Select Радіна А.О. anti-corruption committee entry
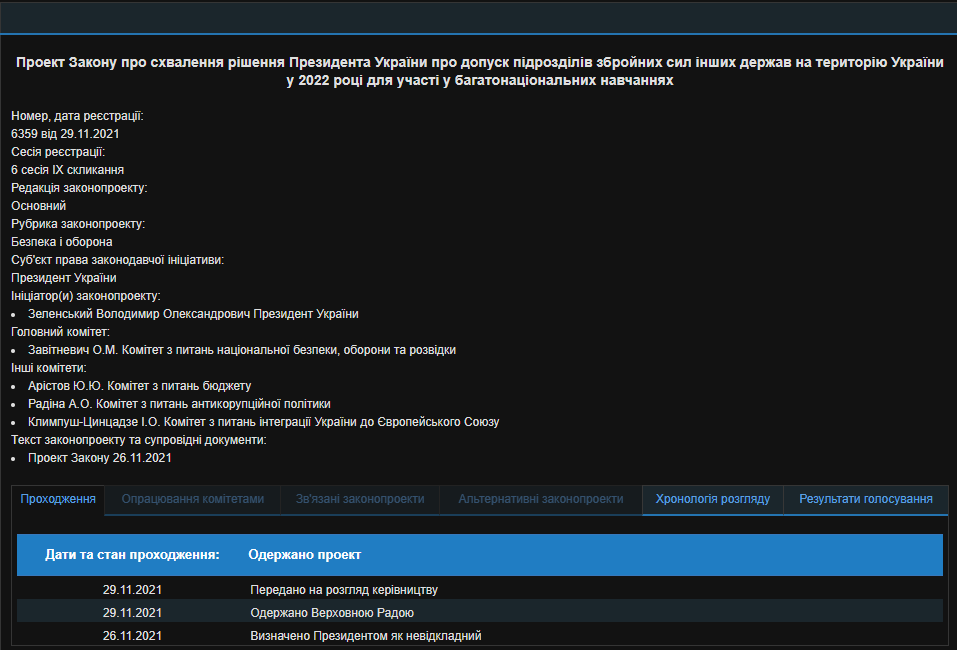This screenshot has height=650, width=957. [179, 404]
